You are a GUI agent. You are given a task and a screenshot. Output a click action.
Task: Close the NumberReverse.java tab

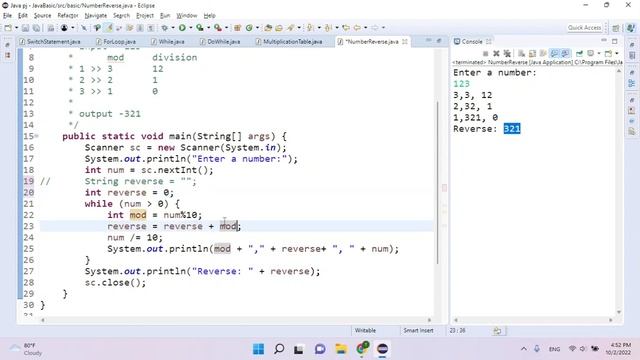pyautogui.click(x=405, y=42)
